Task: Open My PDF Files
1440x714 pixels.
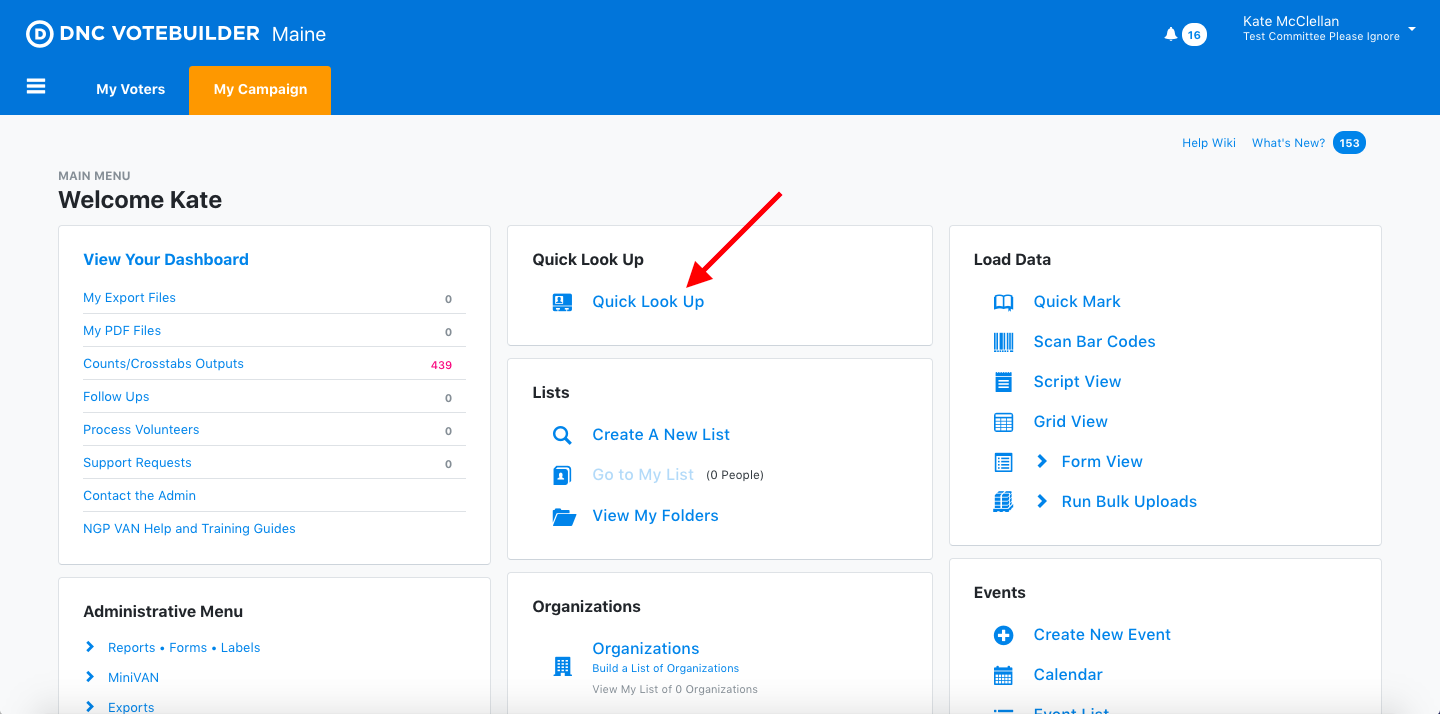Action: tap(122, 331)
